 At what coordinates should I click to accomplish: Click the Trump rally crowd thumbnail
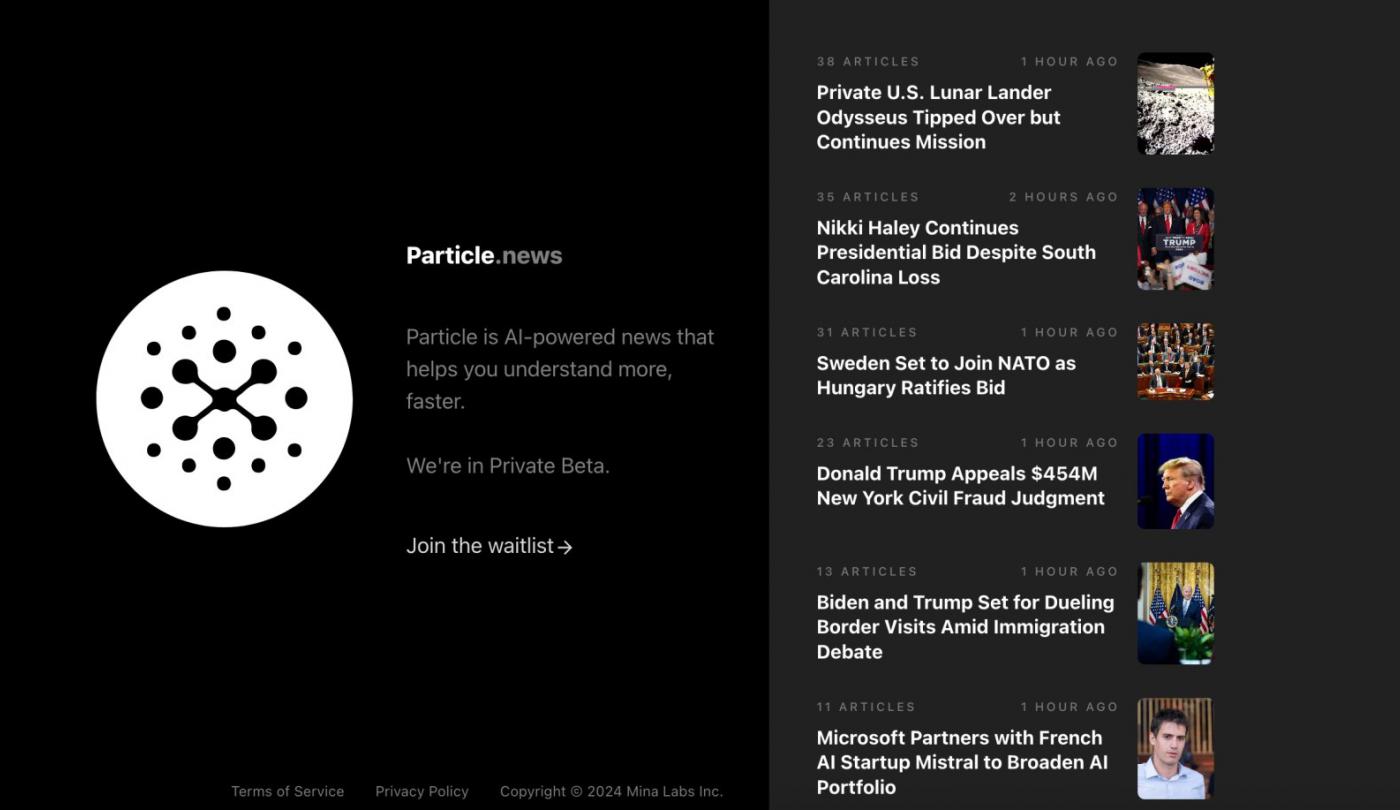pos(1176,239)
